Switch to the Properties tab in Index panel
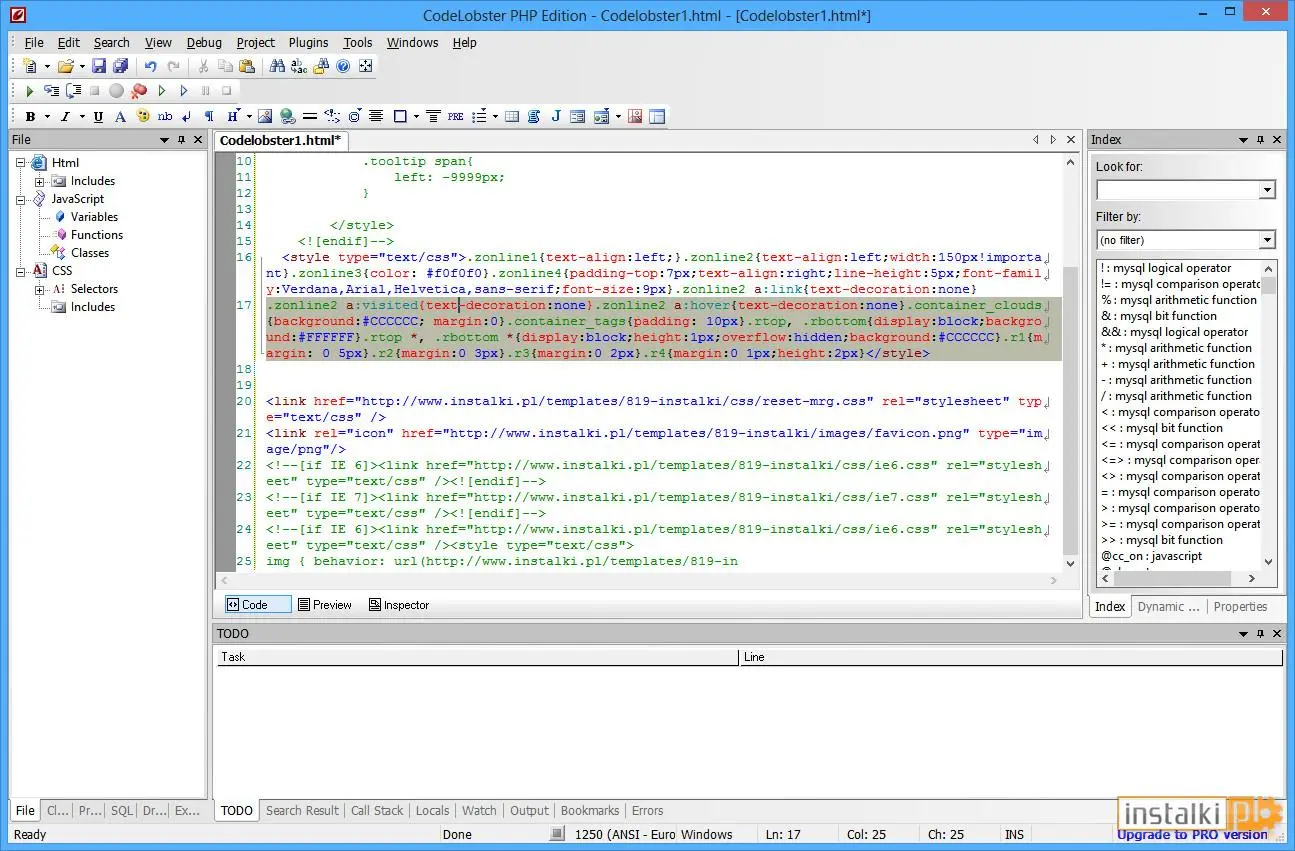Image resolution: width=1295 pixels, height=851 pixels. click(x=1240, y=606)
